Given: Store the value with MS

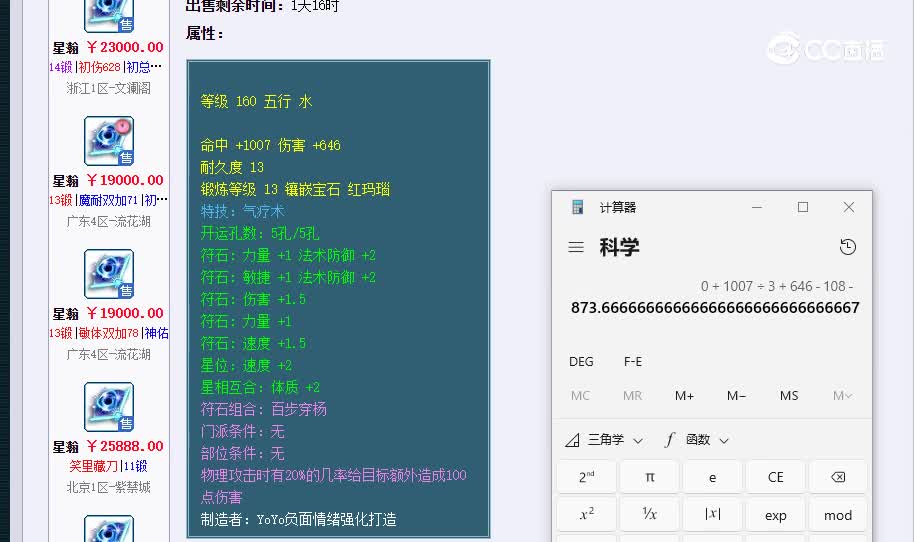Looking at the screenshot, I should click(x=789, y=396).
